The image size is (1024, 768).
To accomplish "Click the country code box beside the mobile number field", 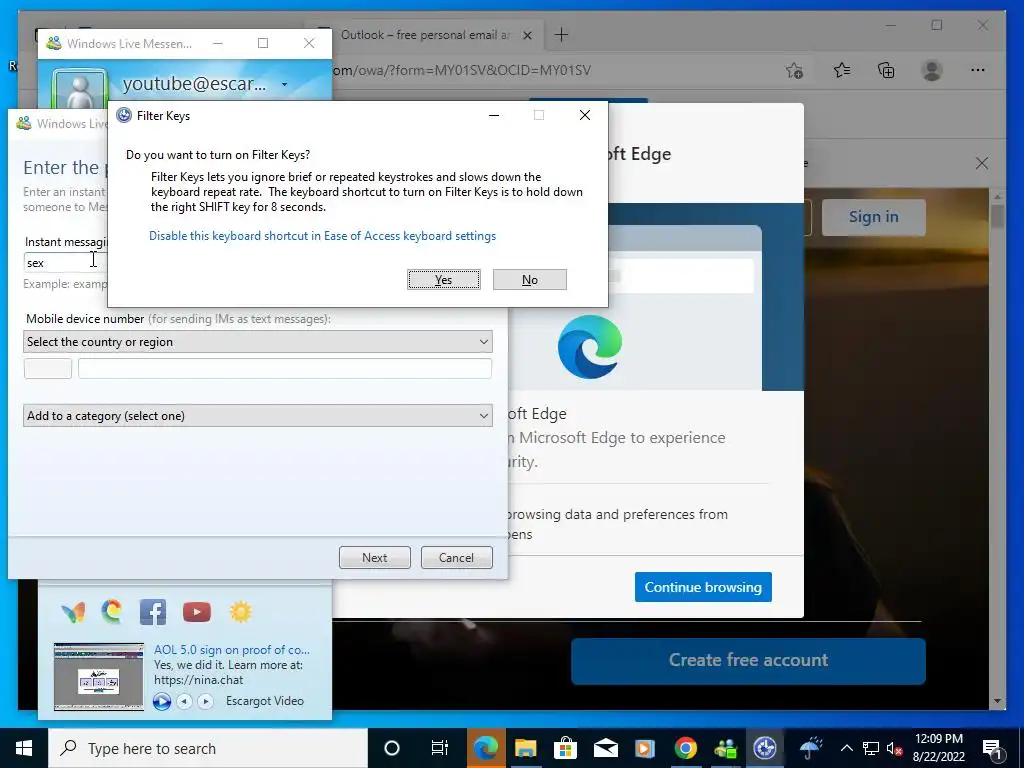I will 48,368.
